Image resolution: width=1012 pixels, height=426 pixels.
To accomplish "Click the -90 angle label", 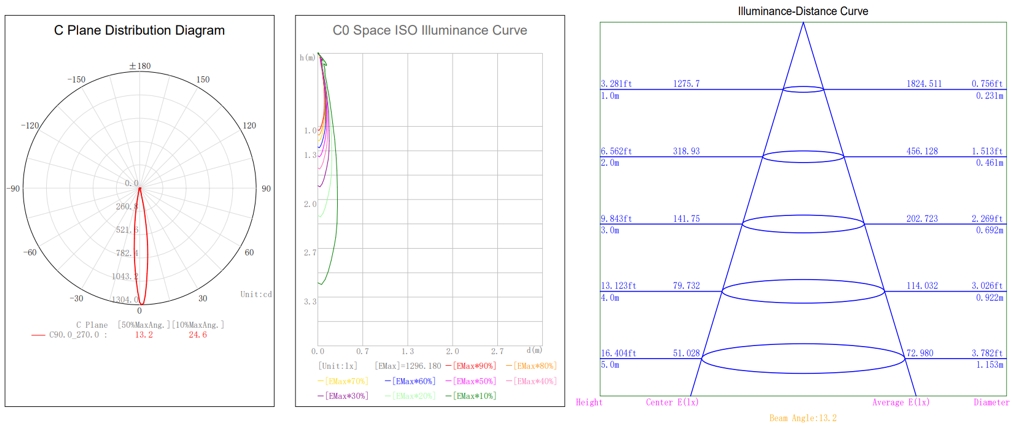I will [15, 188].
